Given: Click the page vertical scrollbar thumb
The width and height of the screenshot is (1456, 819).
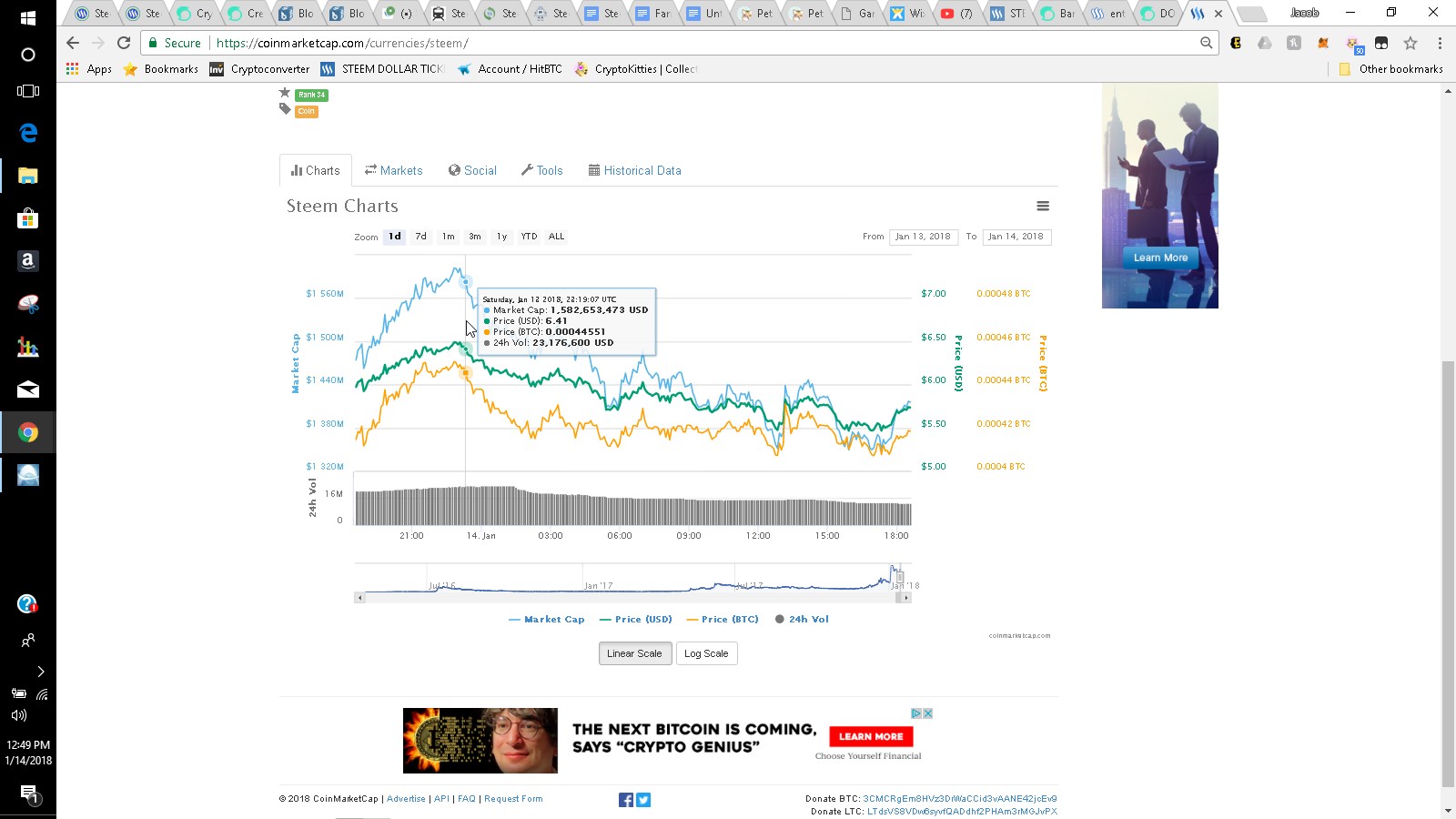Looking at the screenshot, I should (x=1448, y=573).
